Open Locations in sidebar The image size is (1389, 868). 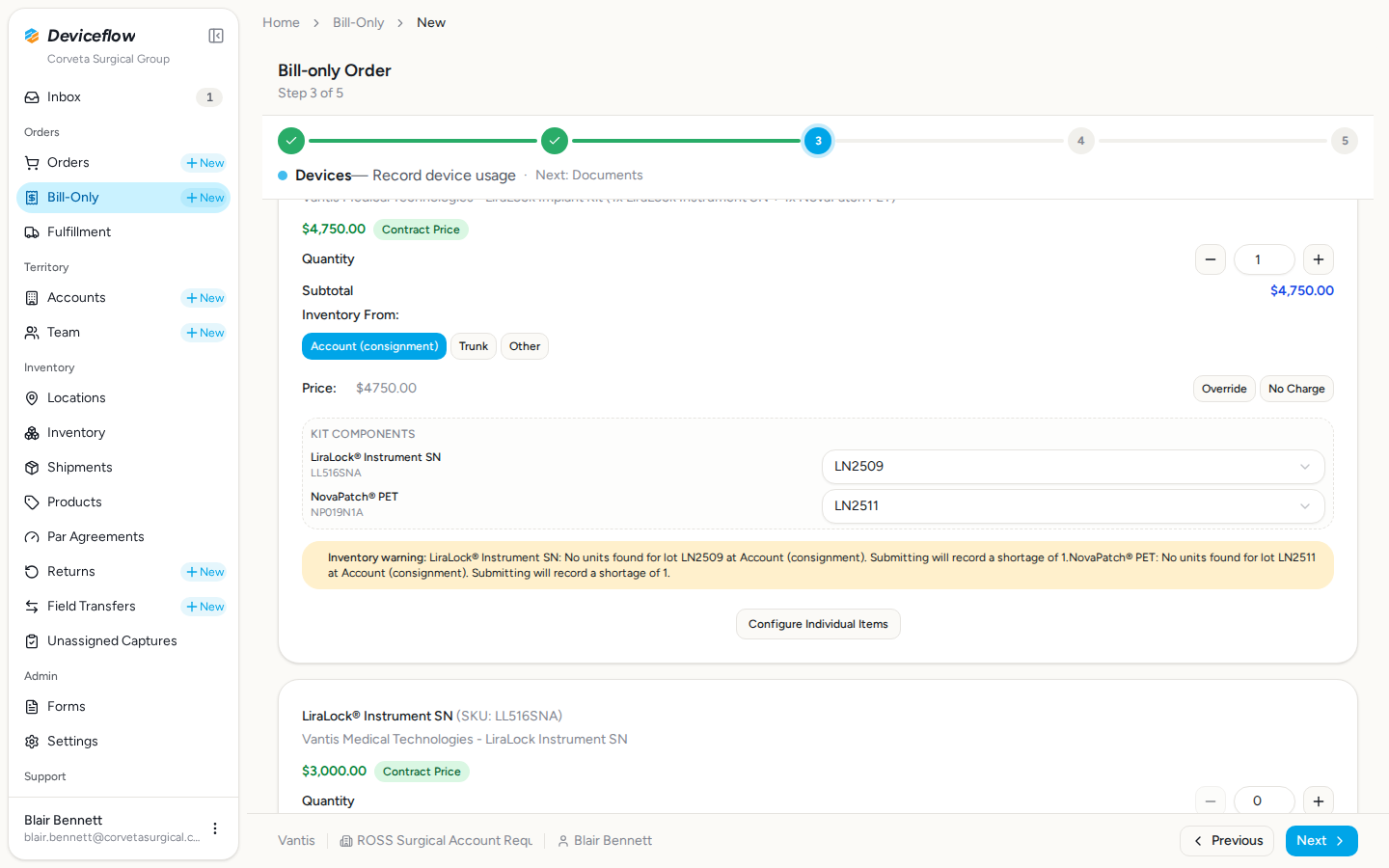pos(123,398)
